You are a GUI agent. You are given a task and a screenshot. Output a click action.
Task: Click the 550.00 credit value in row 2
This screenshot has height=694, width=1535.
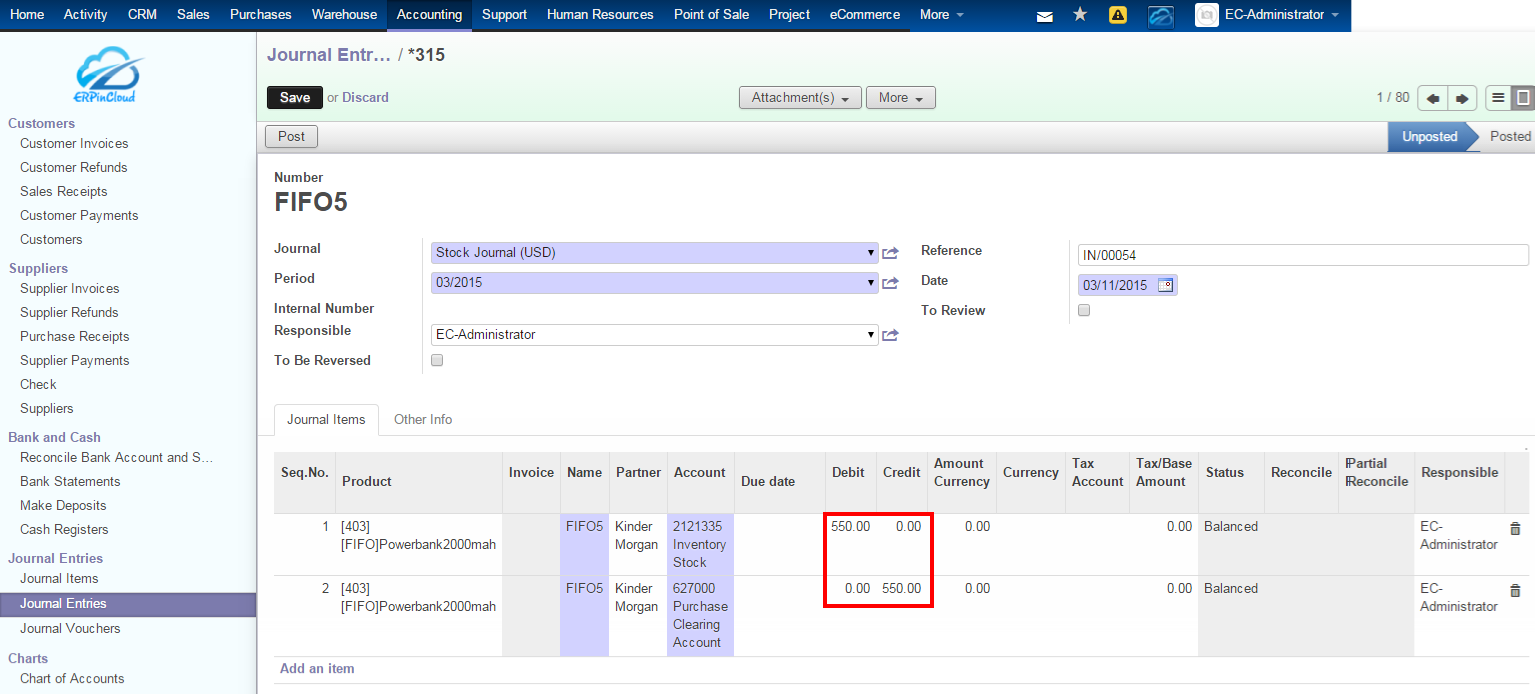(901, 589)
